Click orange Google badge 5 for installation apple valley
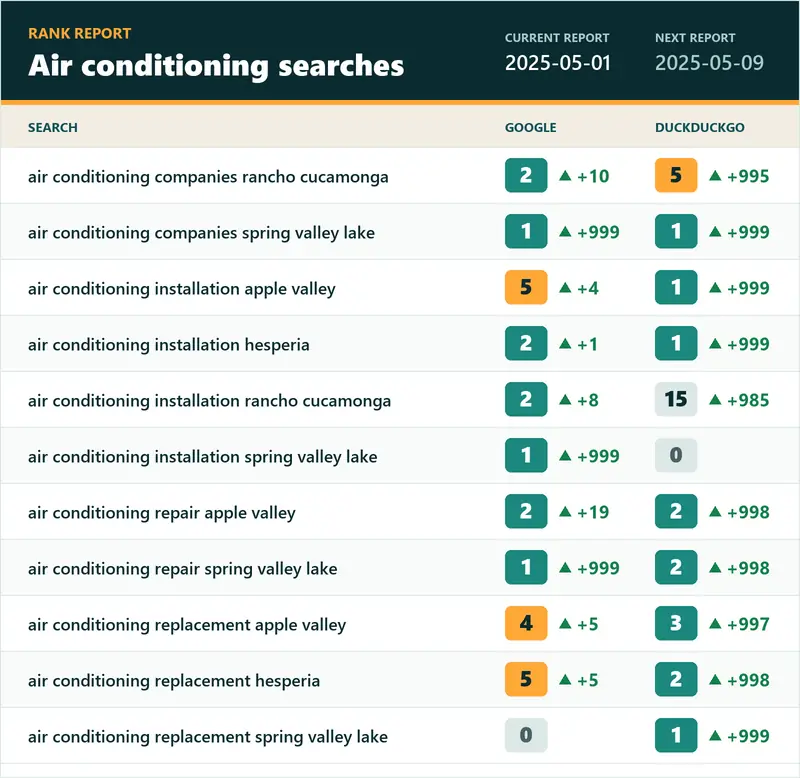Viewport: 800px width, 778px height. (x=526, y=287)
